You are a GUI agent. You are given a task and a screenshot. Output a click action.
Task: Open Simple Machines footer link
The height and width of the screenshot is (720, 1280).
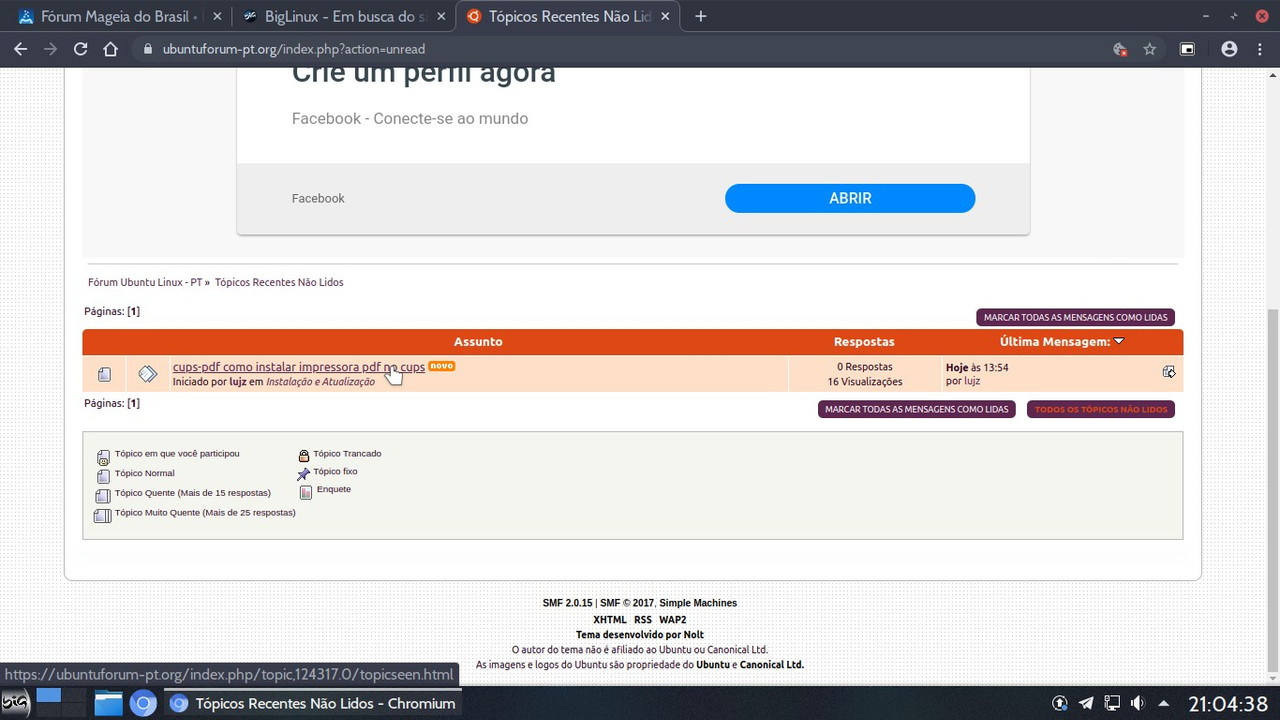[698, 603]
